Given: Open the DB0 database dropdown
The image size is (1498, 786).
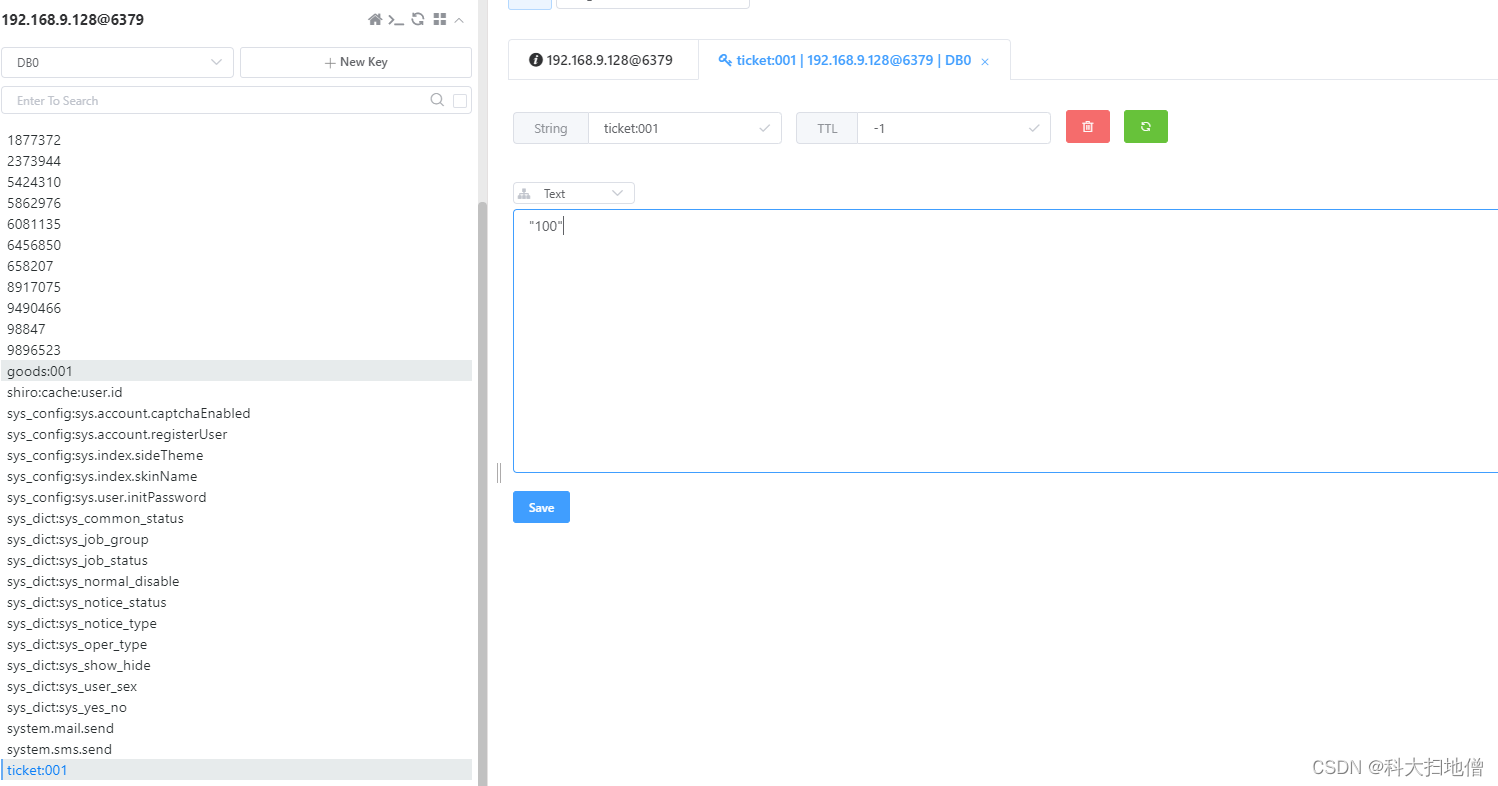Looking at the screenshot, I should click(117, 62).
